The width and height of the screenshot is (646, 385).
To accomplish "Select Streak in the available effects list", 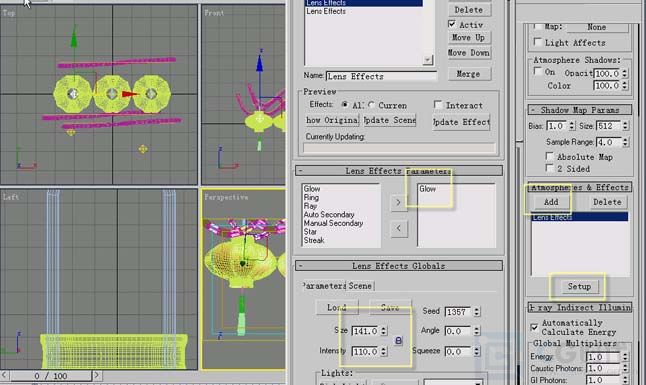I will coord(314,240).
